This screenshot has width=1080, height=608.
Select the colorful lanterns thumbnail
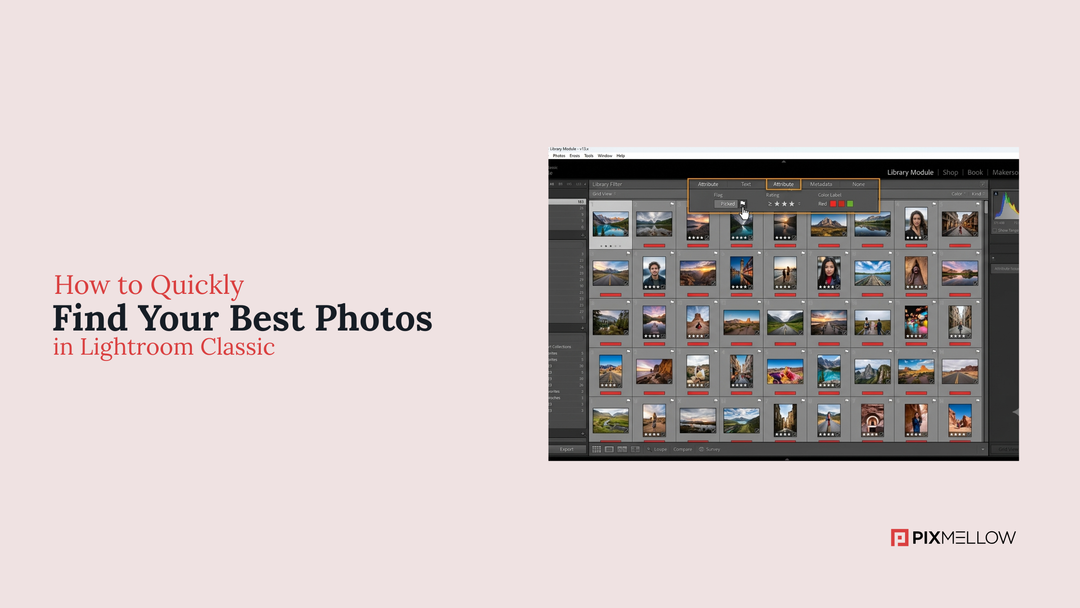[916, 322]
